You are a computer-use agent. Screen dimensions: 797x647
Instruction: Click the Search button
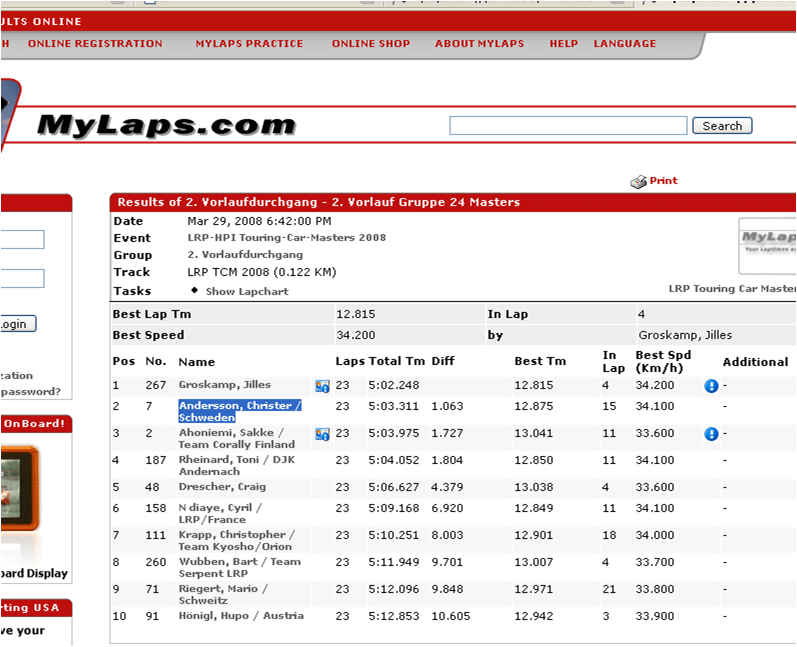click(x=722, y=126)
